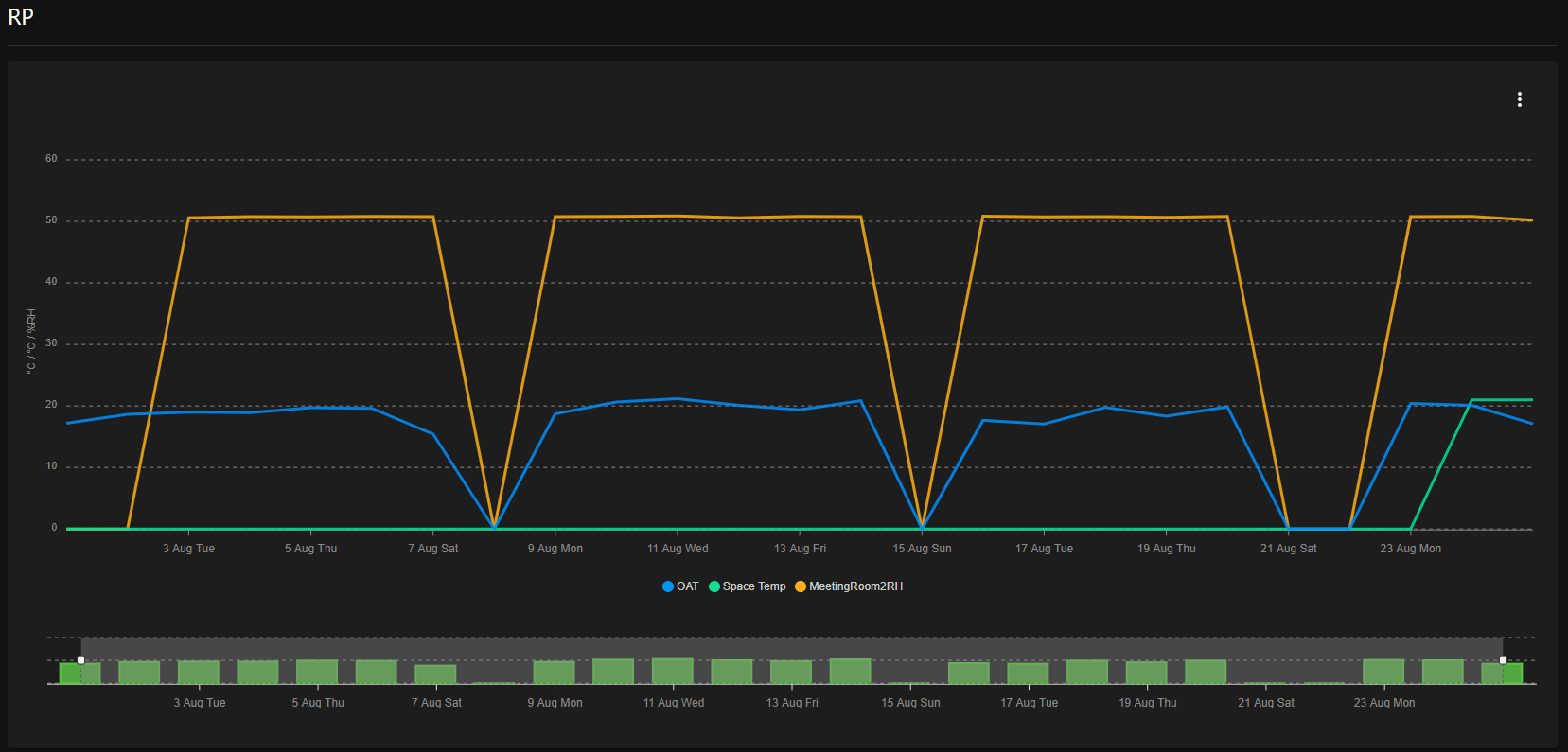Click the MeetingRoom2RH line point at 9 Aug Mon
Screen dimensions: 1568x752
pyautogui.click(x=555, y=218)
